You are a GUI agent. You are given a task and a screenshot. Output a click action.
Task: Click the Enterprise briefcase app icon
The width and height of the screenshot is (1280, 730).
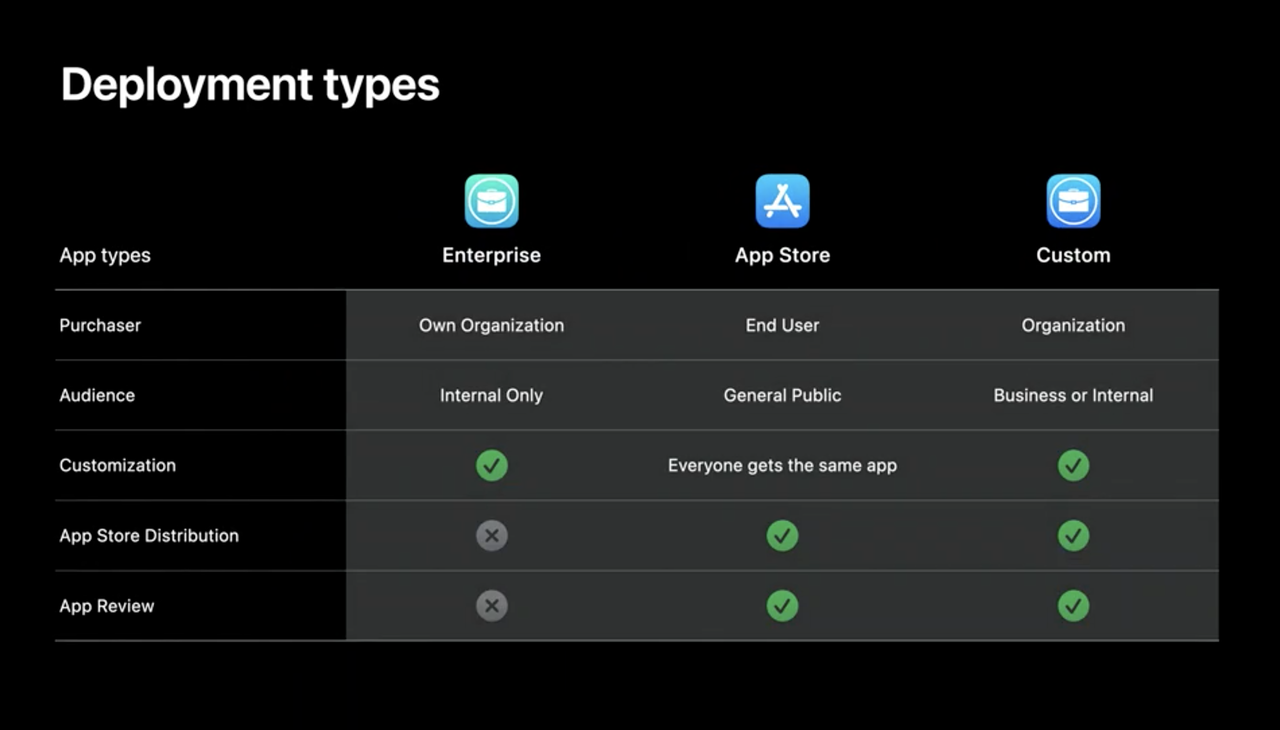[x=491, y=201]
